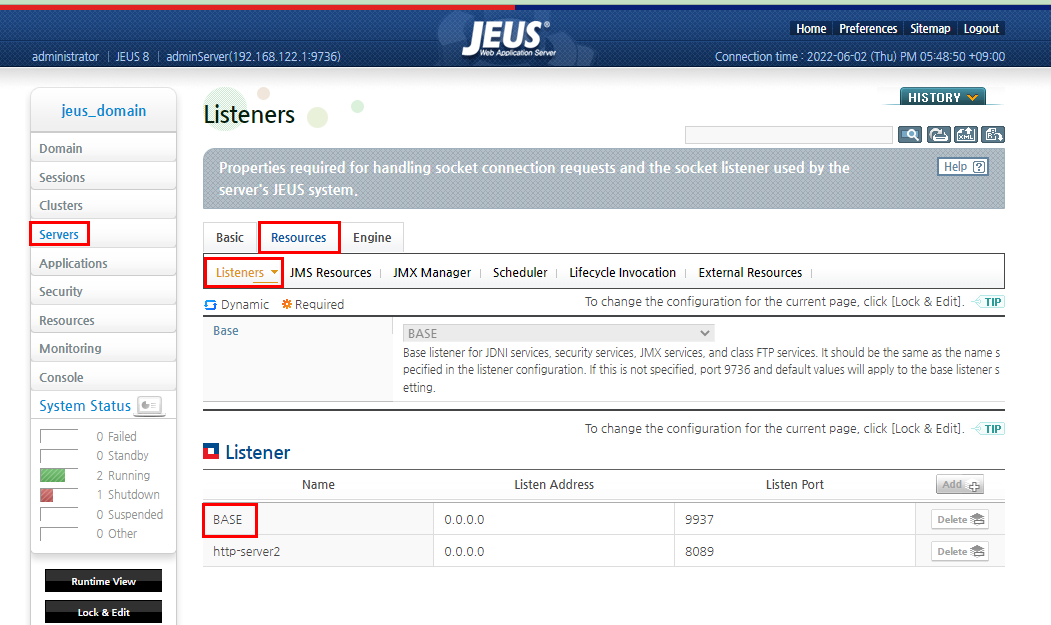Click the Help question mark button
Viewport: 1051px width, 625px height.
click(x=963, y=167)
